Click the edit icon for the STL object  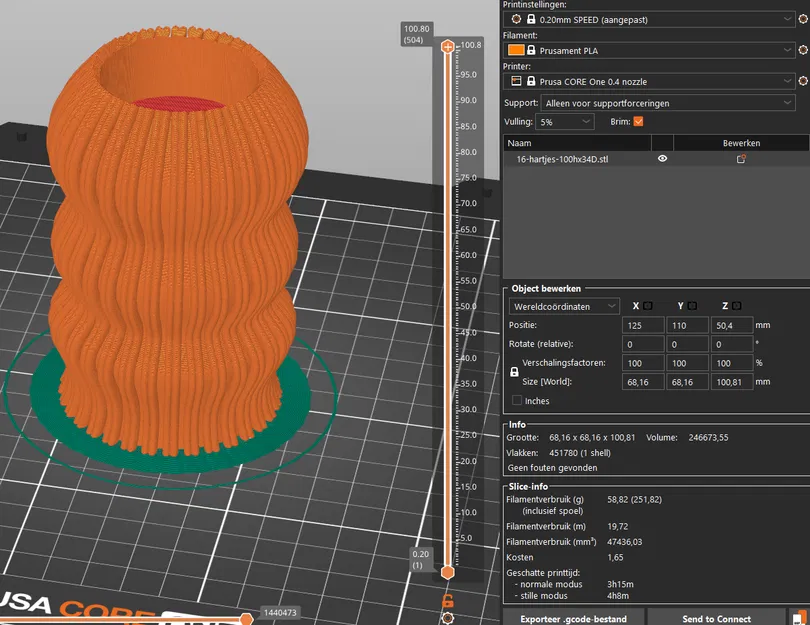pos(741,159)
